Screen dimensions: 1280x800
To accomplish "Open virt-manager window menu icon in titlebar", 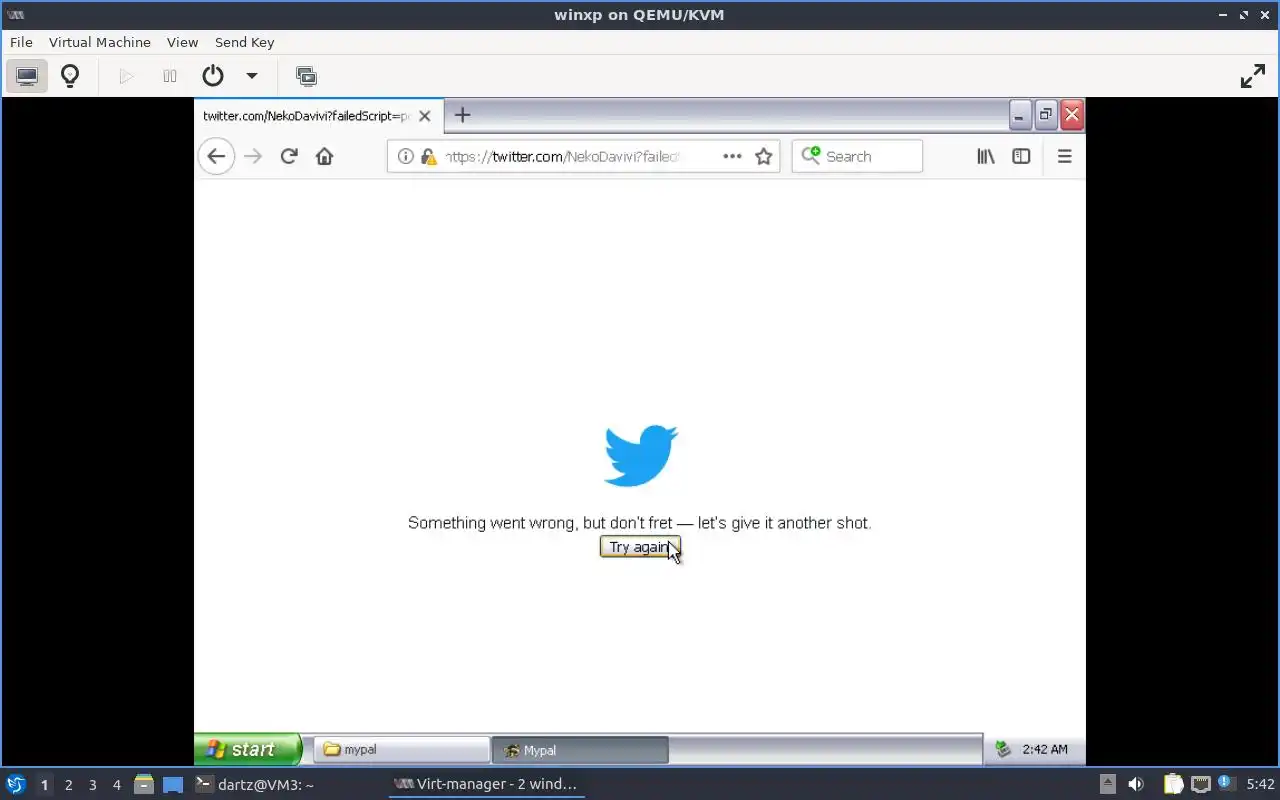I will (x=15, y=15).
